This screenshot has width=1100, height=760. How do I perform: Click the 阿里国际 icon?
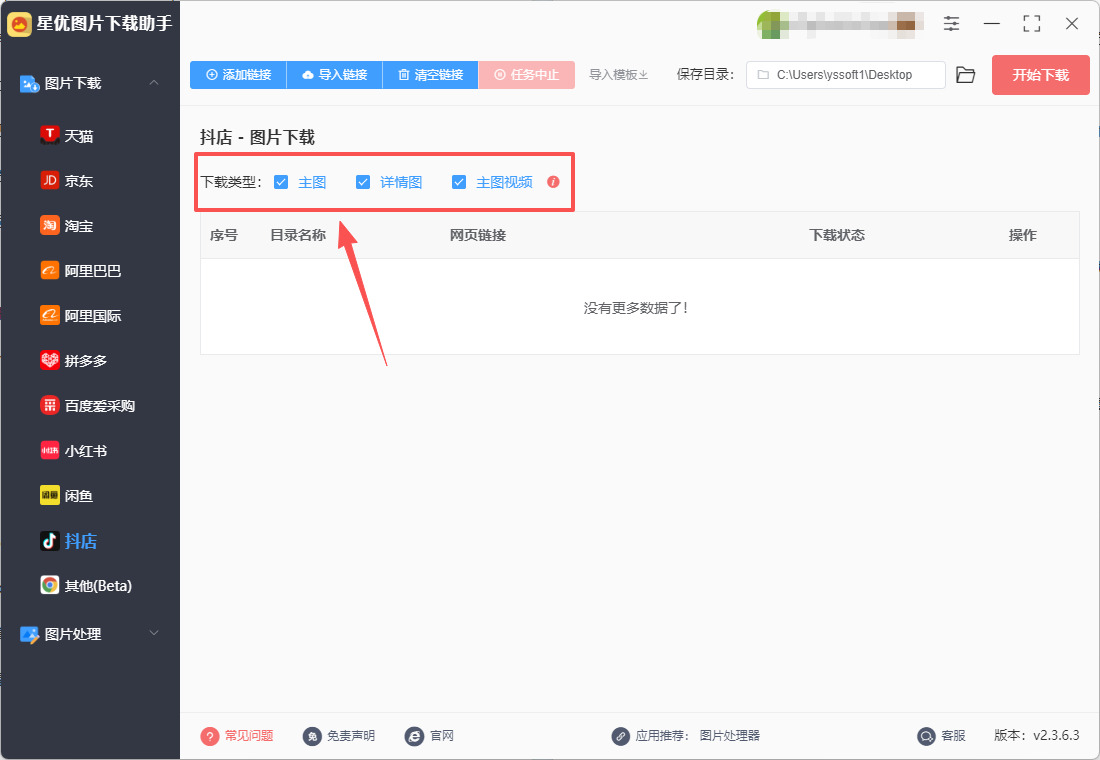point(49,316)
